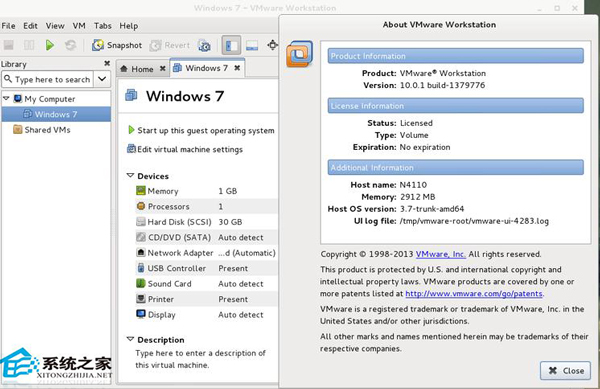Click the Memory device icon

(141, 190)
